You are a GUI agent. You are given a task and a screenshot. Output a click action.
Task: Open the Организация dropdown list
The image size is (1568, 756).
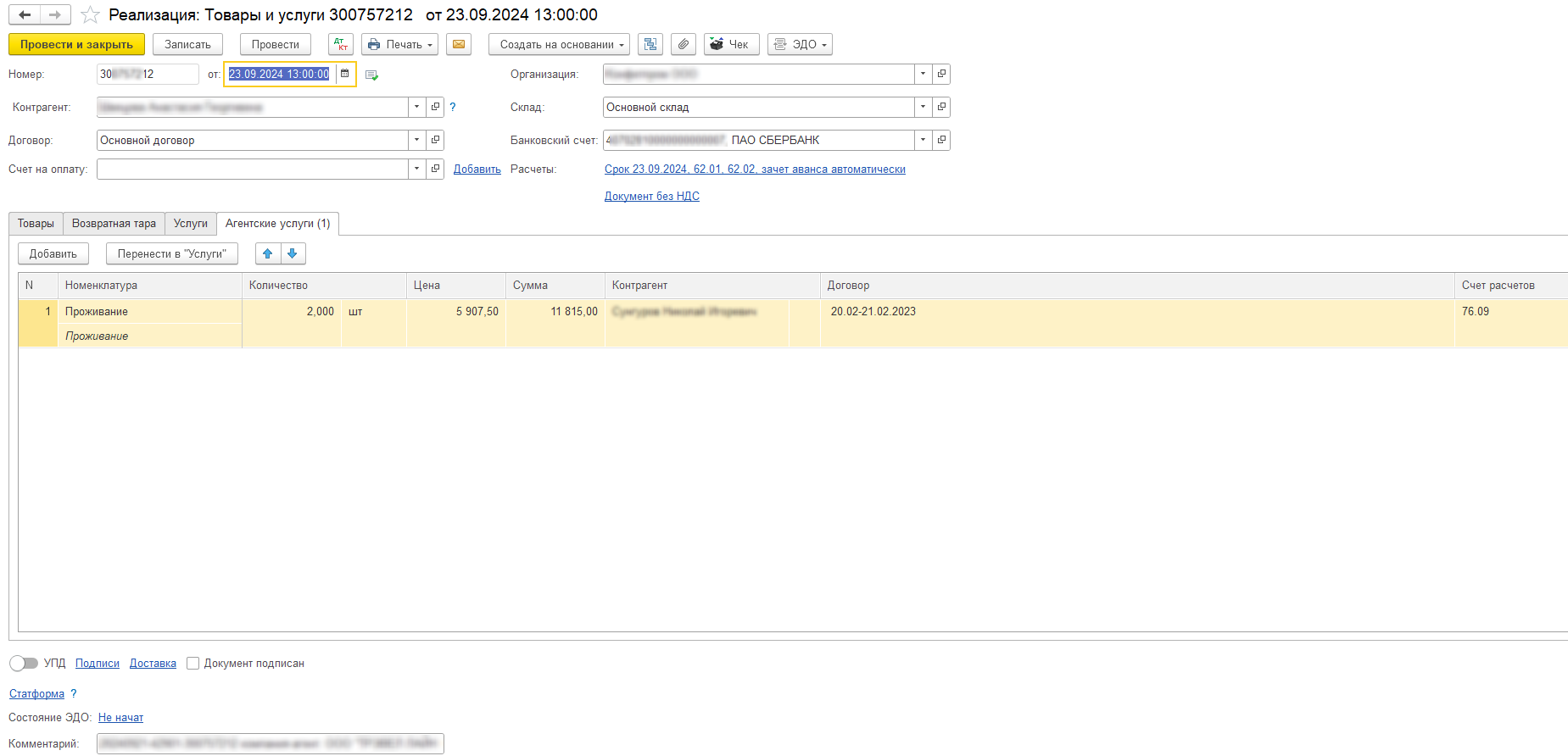coord(923,74)
